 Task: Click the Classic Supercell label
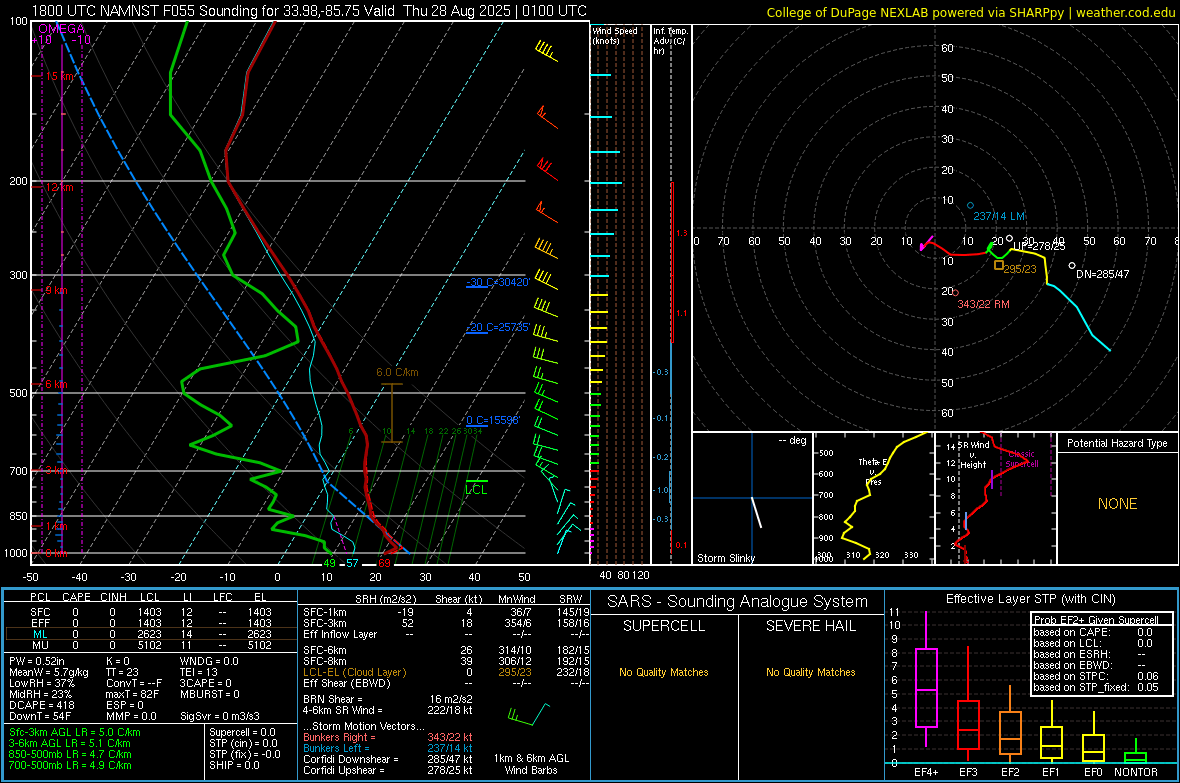(1021, 459)
